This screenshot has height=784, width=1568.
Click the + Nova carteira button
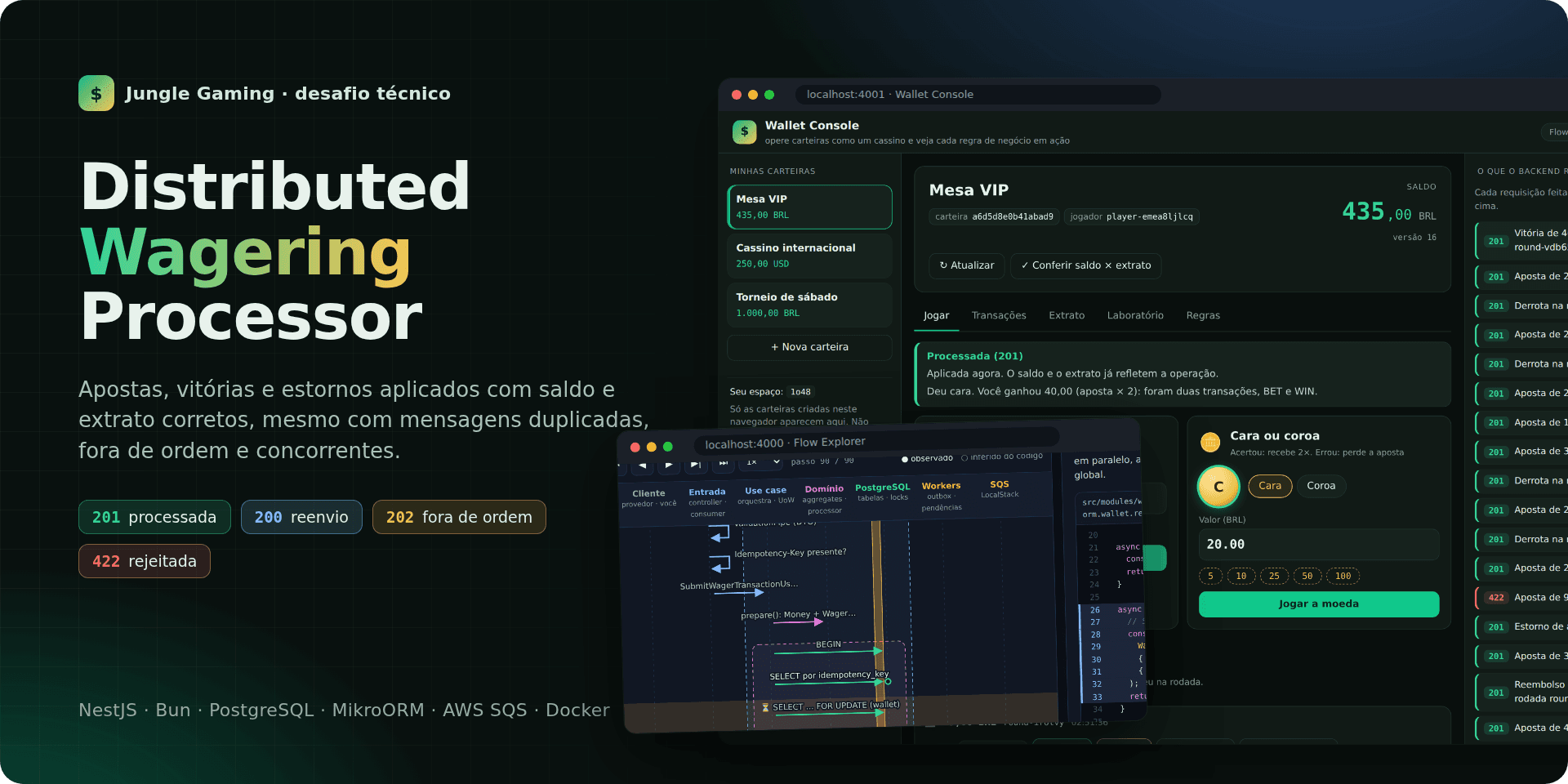pyautogui.click(x=809, y=347)
